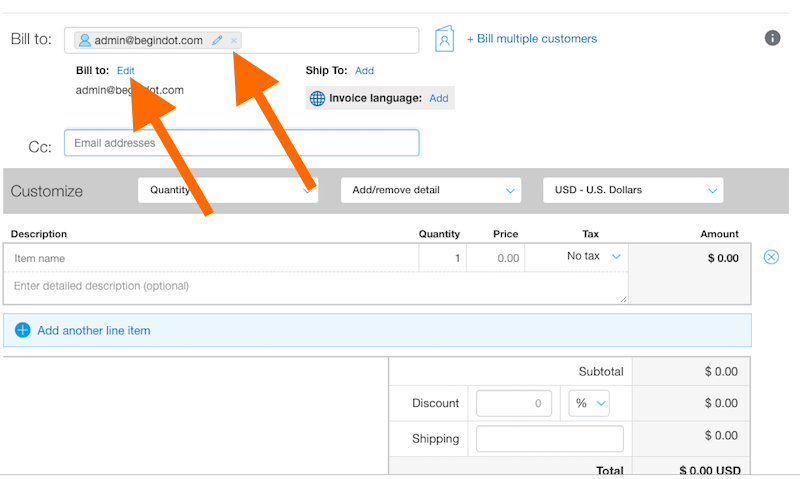Viewport: 800px width, 479px height.
Task: Click the Customize section label
Action: pos(46,191)
